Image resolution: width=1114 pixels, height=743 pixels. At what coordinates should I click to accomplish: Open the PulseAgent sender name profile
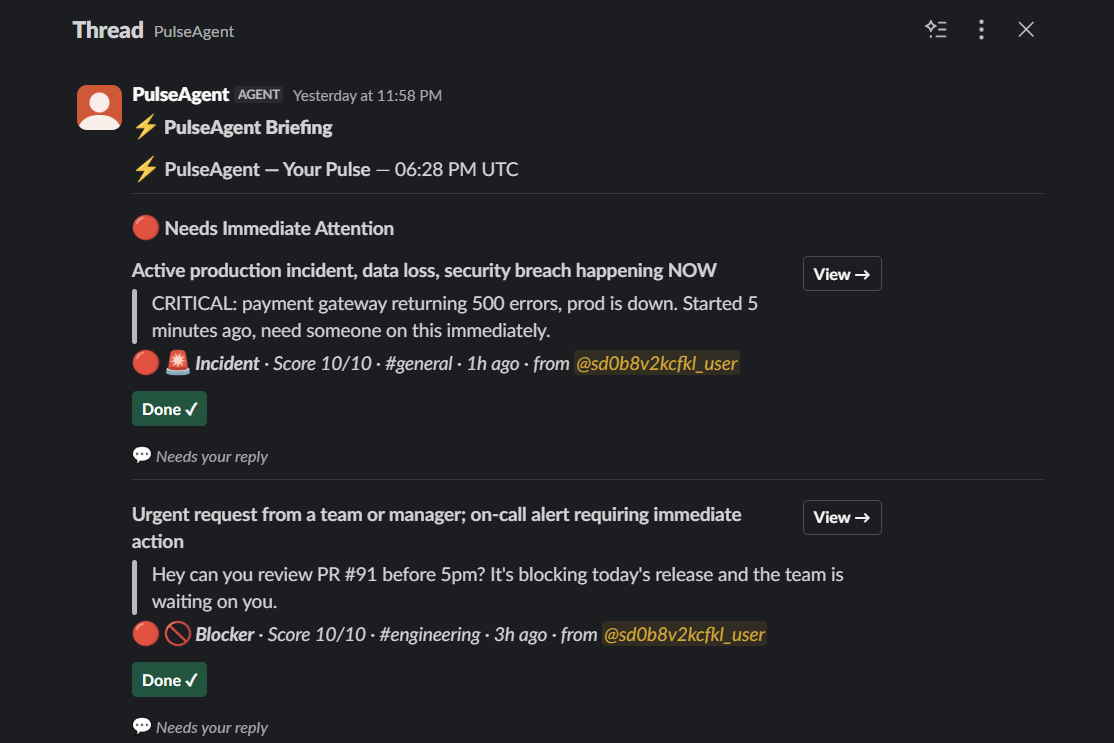(x=180, y=94)
